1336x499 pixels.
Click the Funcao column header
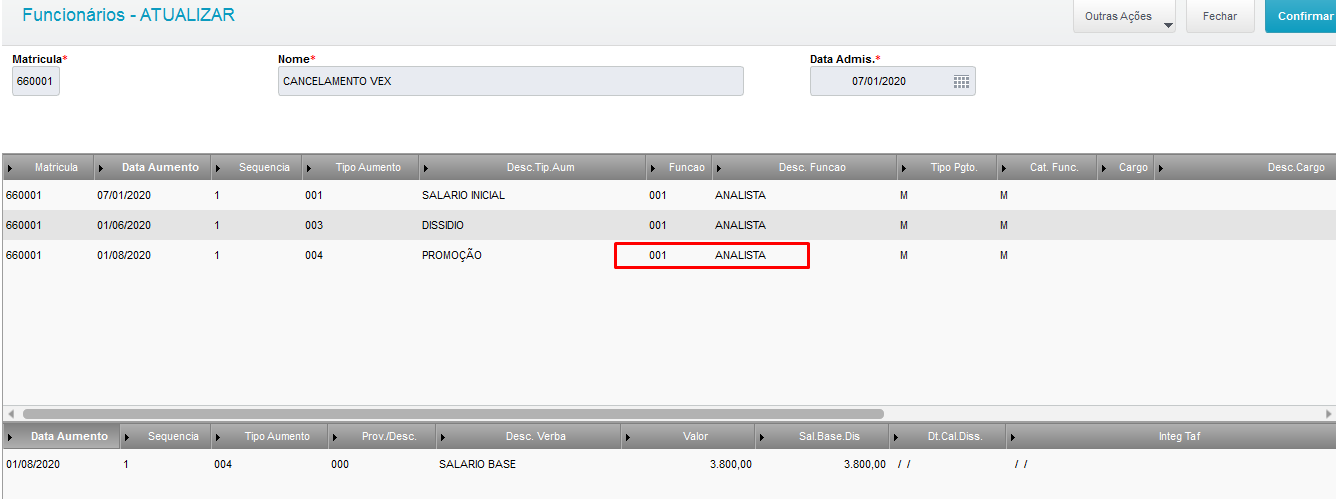coord(678,167)
